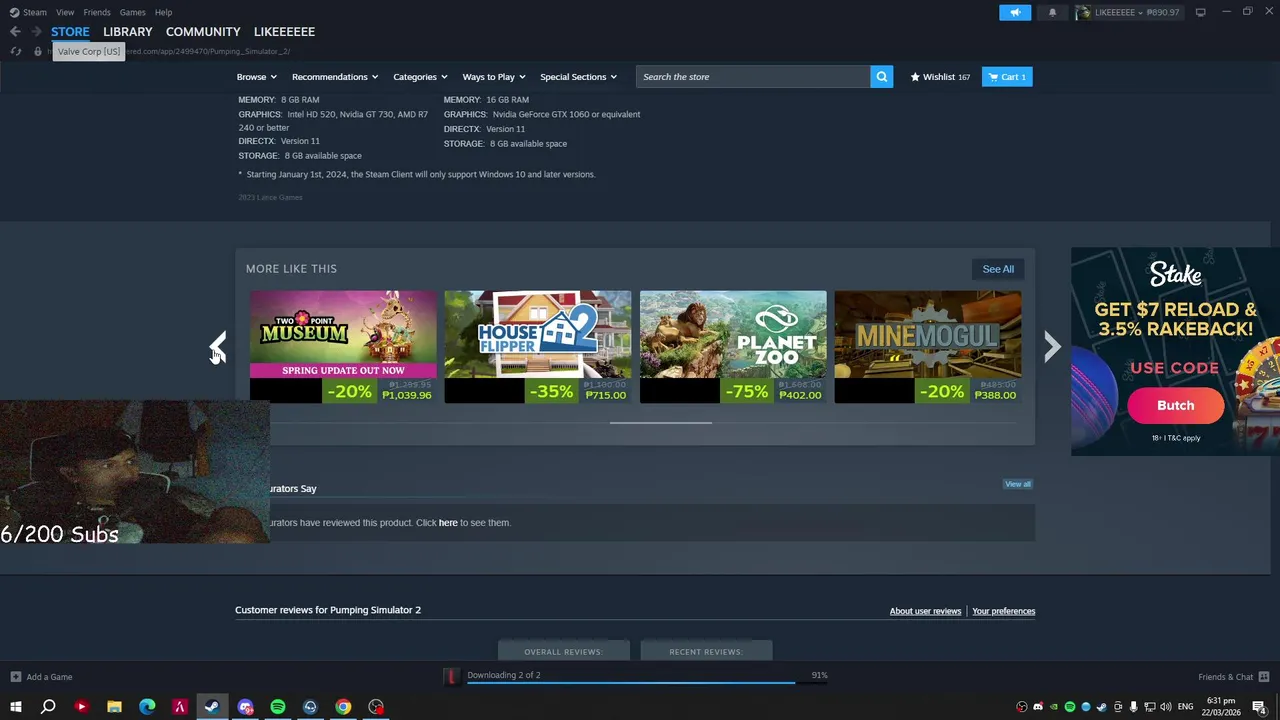Click Add a Game plus icon
1280x720 pixels.
(15, 677)
